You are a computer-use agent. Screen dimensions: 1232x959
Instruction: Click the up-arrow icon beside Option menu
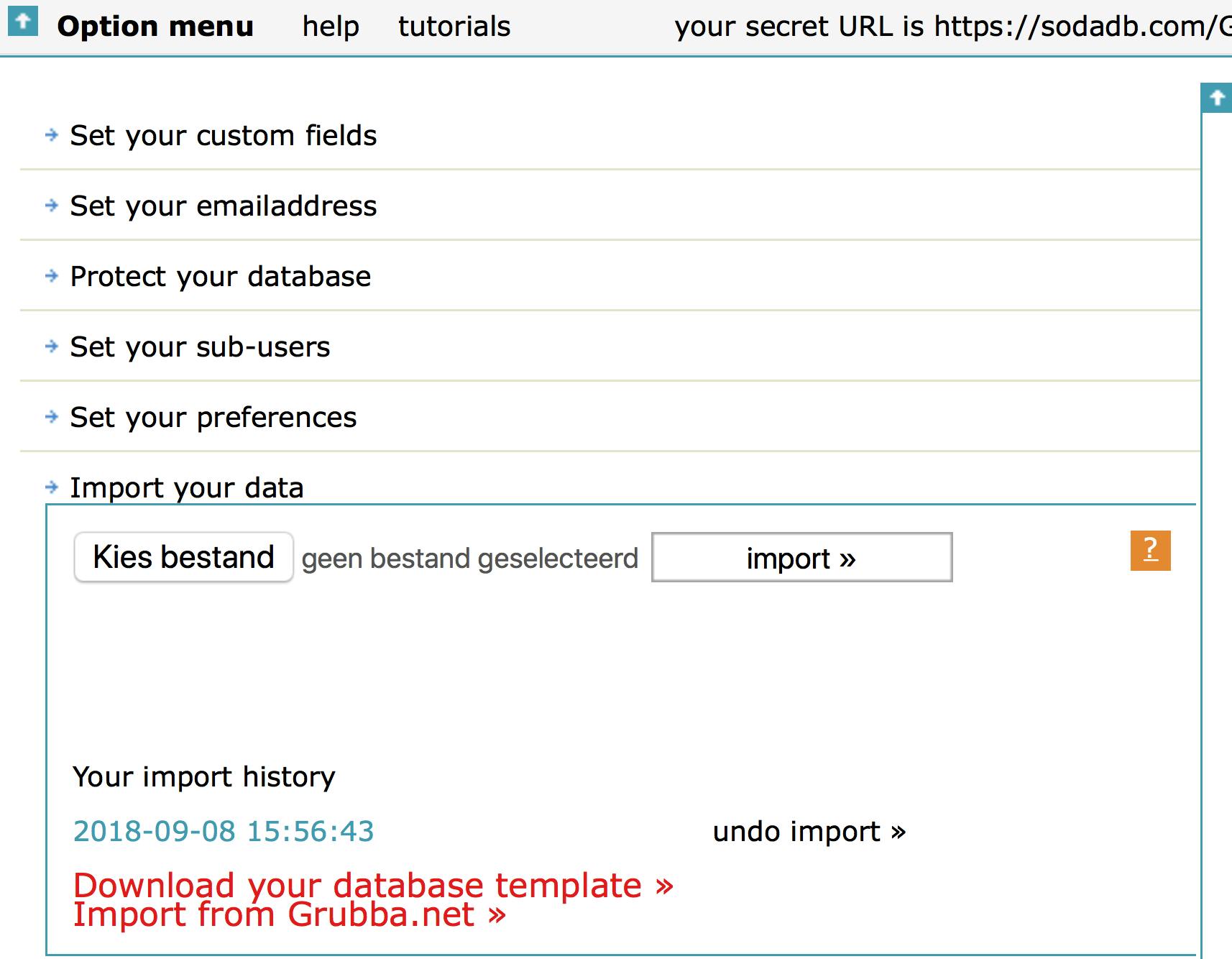[x=22, y=22]
